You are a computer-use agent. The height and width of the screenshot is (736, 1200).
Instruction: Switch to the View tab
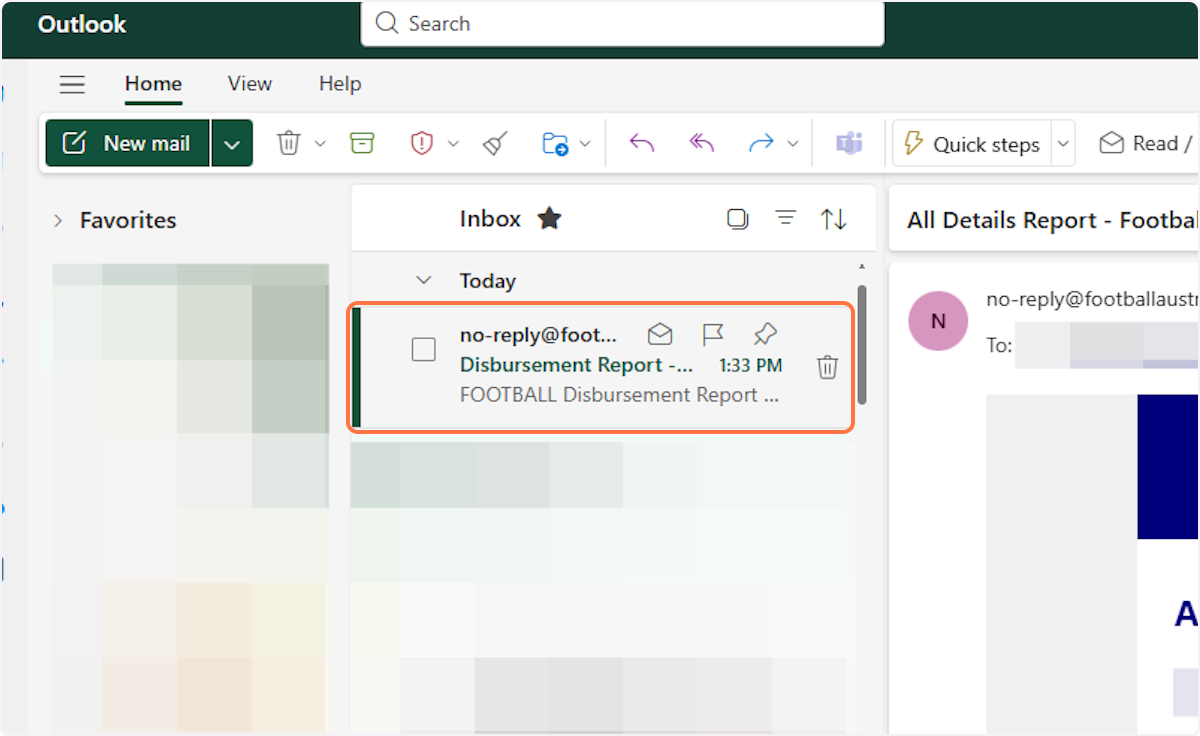click(x=250, y=84)
